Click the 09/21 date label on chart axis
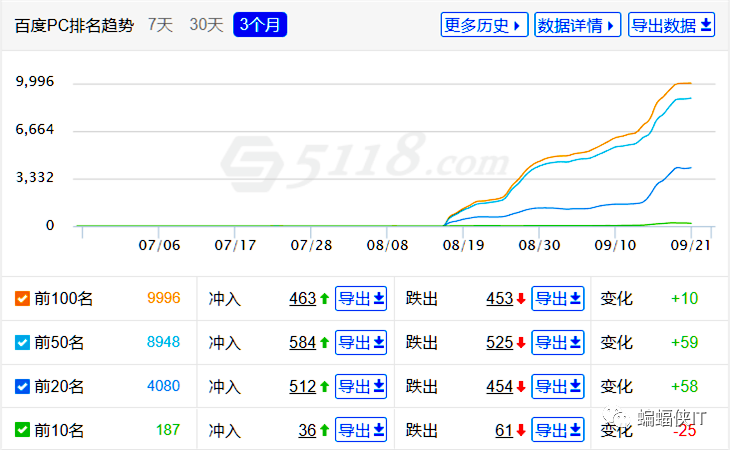 click(690, 245)
